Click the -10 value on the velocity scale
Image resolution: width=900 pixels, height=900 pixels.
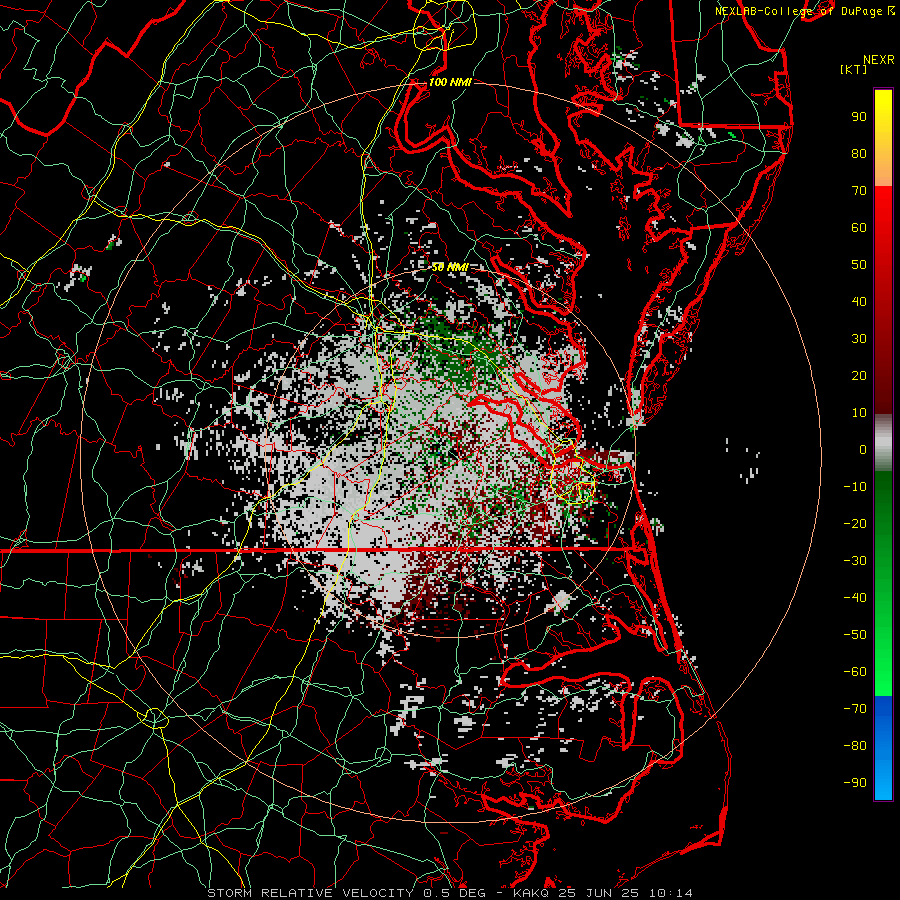click(855, 487)
